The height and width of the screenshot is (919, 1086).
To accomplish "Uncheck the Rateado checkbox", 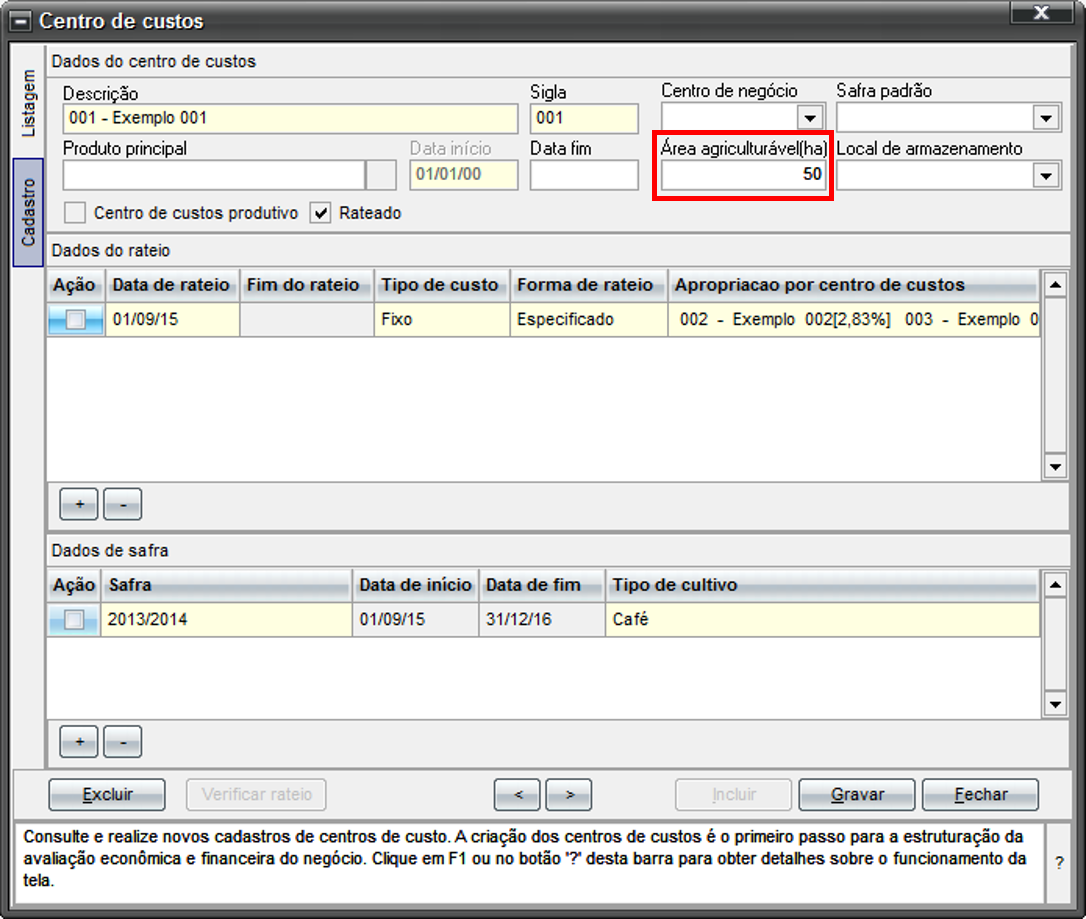I will click(x=321, y=213).
